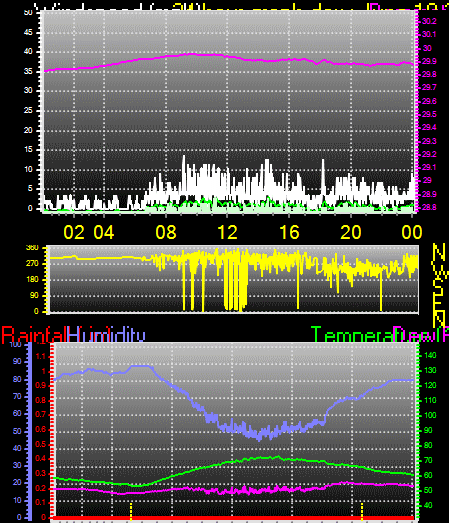Choose the green 90 temperature axis value
The image size is (449, 523).
[x=429, y=430]
